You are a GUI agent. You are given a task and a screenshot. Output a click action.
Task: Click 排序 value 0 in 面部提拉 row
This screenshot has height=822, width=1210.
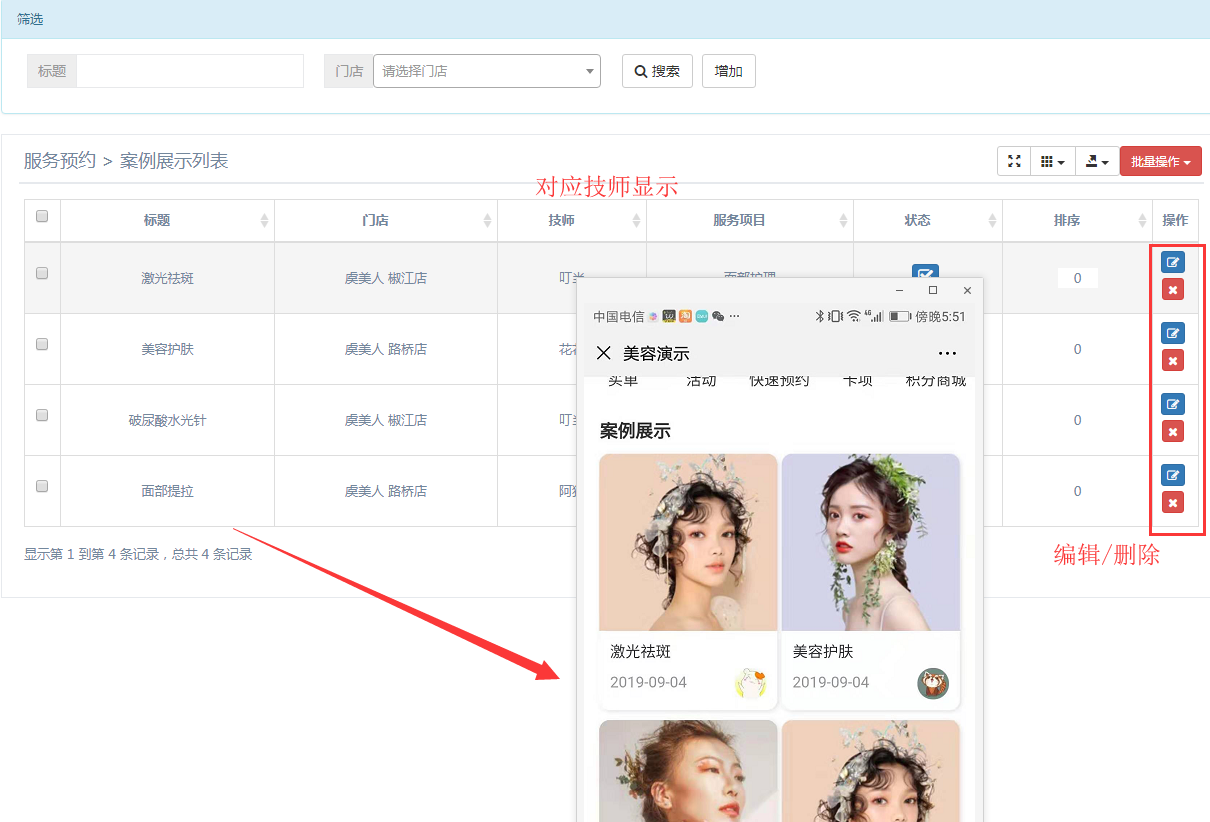[1077, 491]
